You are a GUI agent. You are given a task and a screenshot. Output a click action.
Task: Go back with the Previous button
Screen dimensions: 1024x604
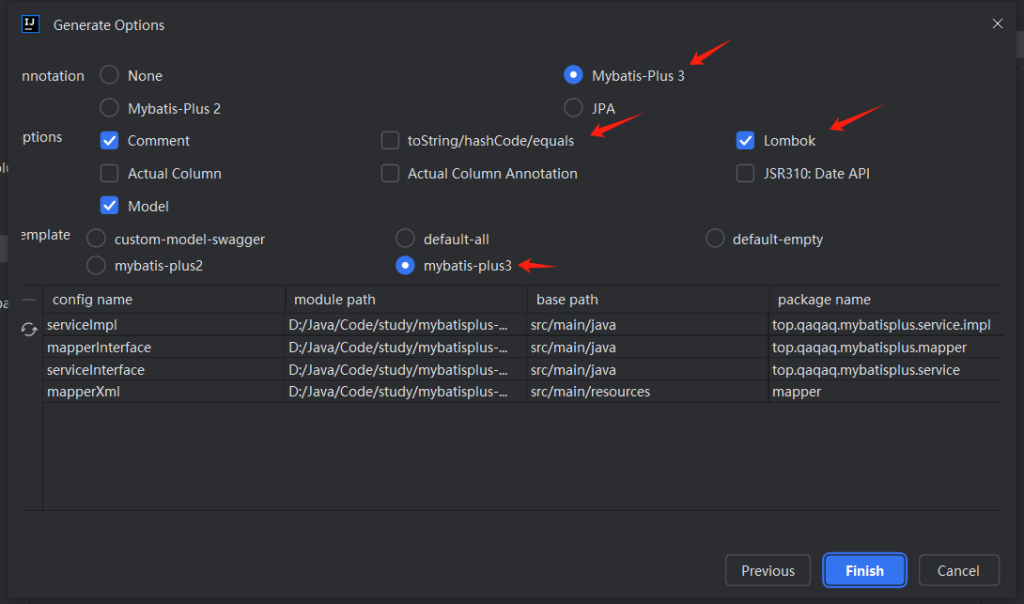coord(767,571)
